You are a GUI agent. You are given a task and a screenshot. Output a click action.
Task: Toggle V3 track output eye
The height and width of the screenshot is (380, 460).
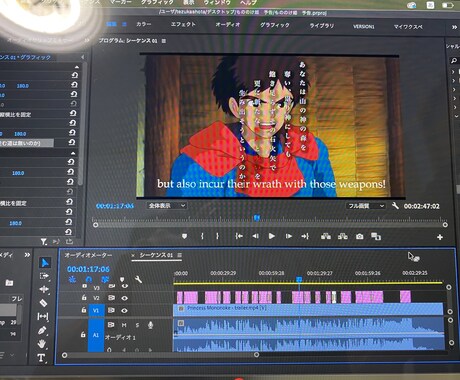click(x=125, y=286)
